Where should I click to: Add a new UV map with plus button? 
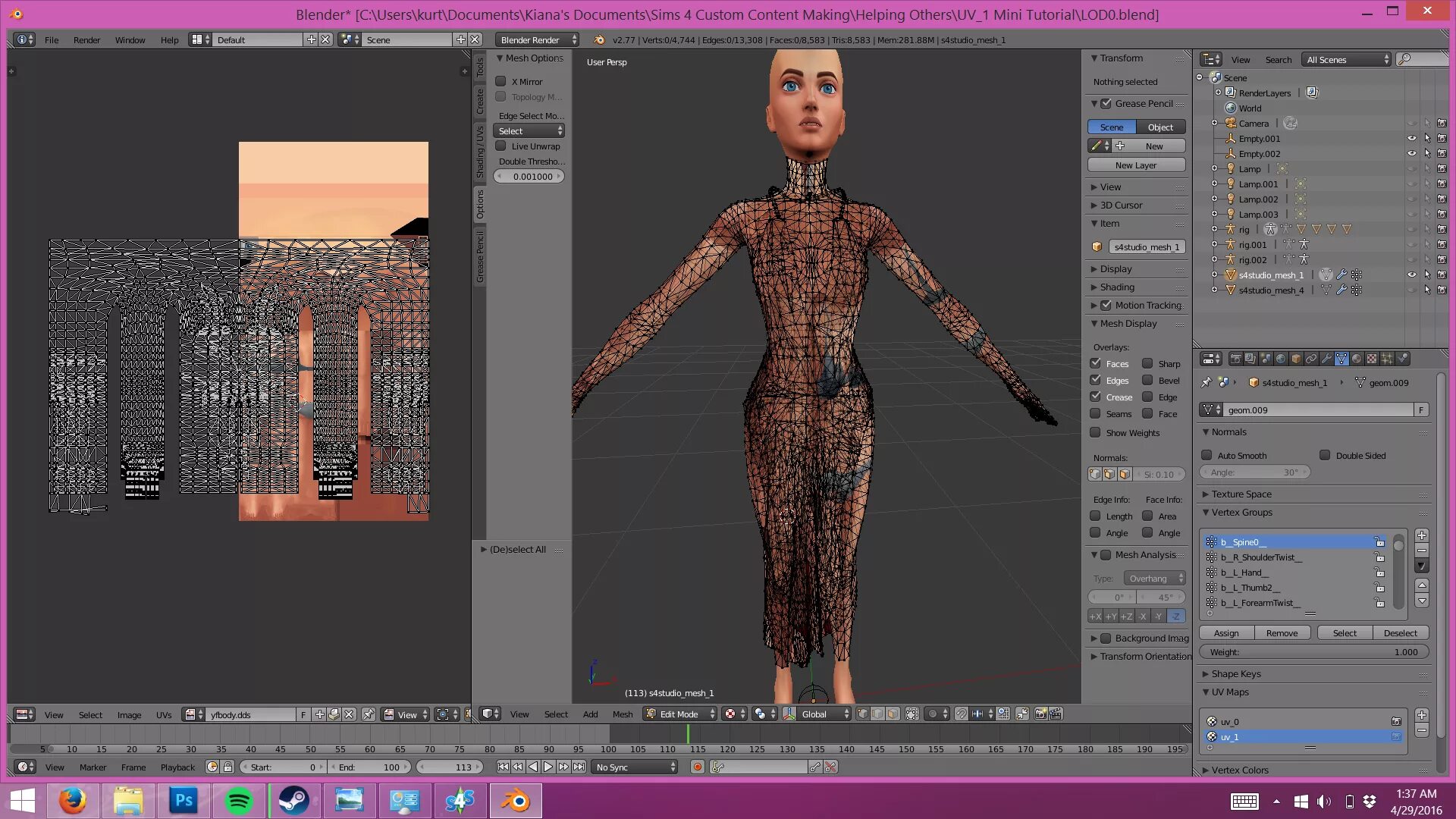[1422, 715]
